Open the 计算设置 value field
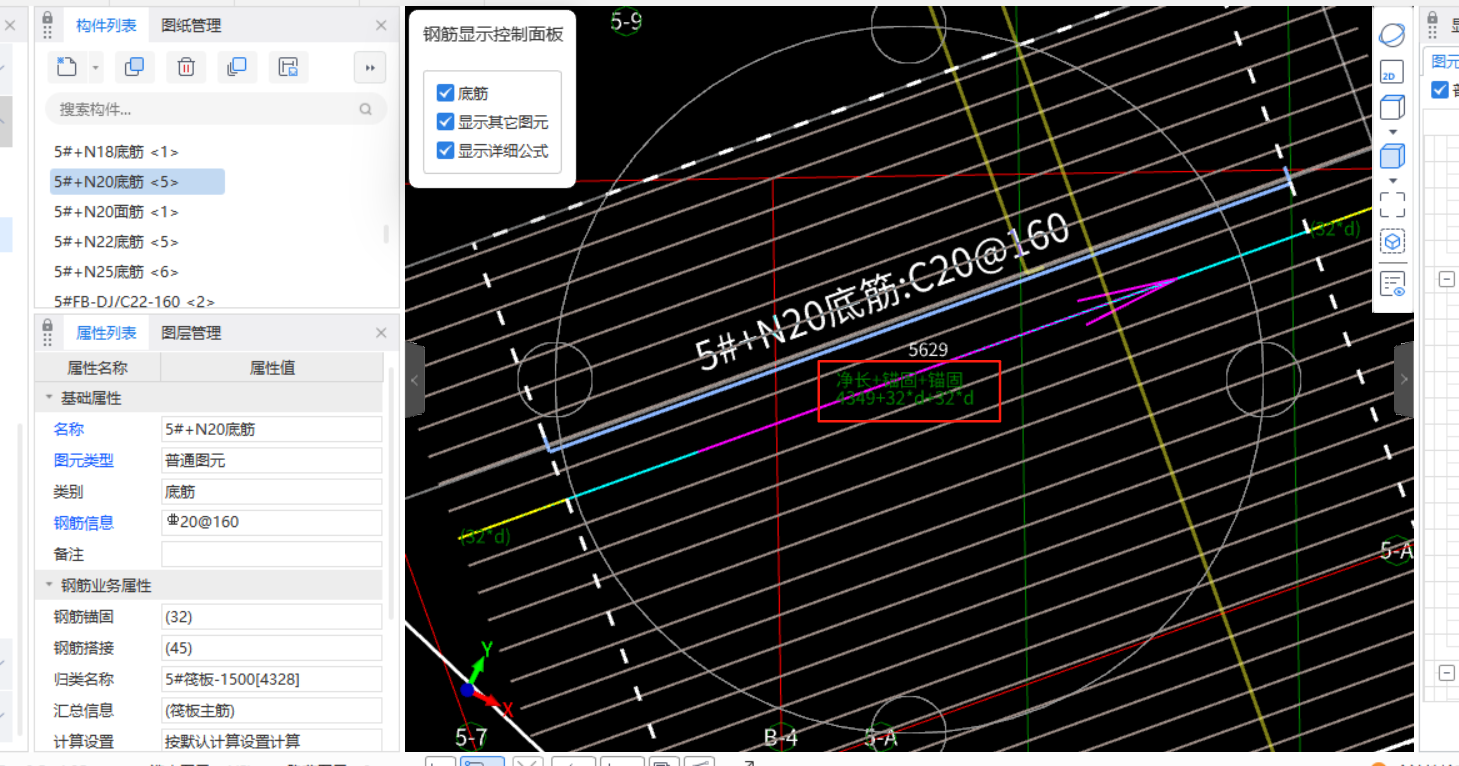Image resolution: width=1459 pixels, height=766 pixels. [x=272, y=741]
